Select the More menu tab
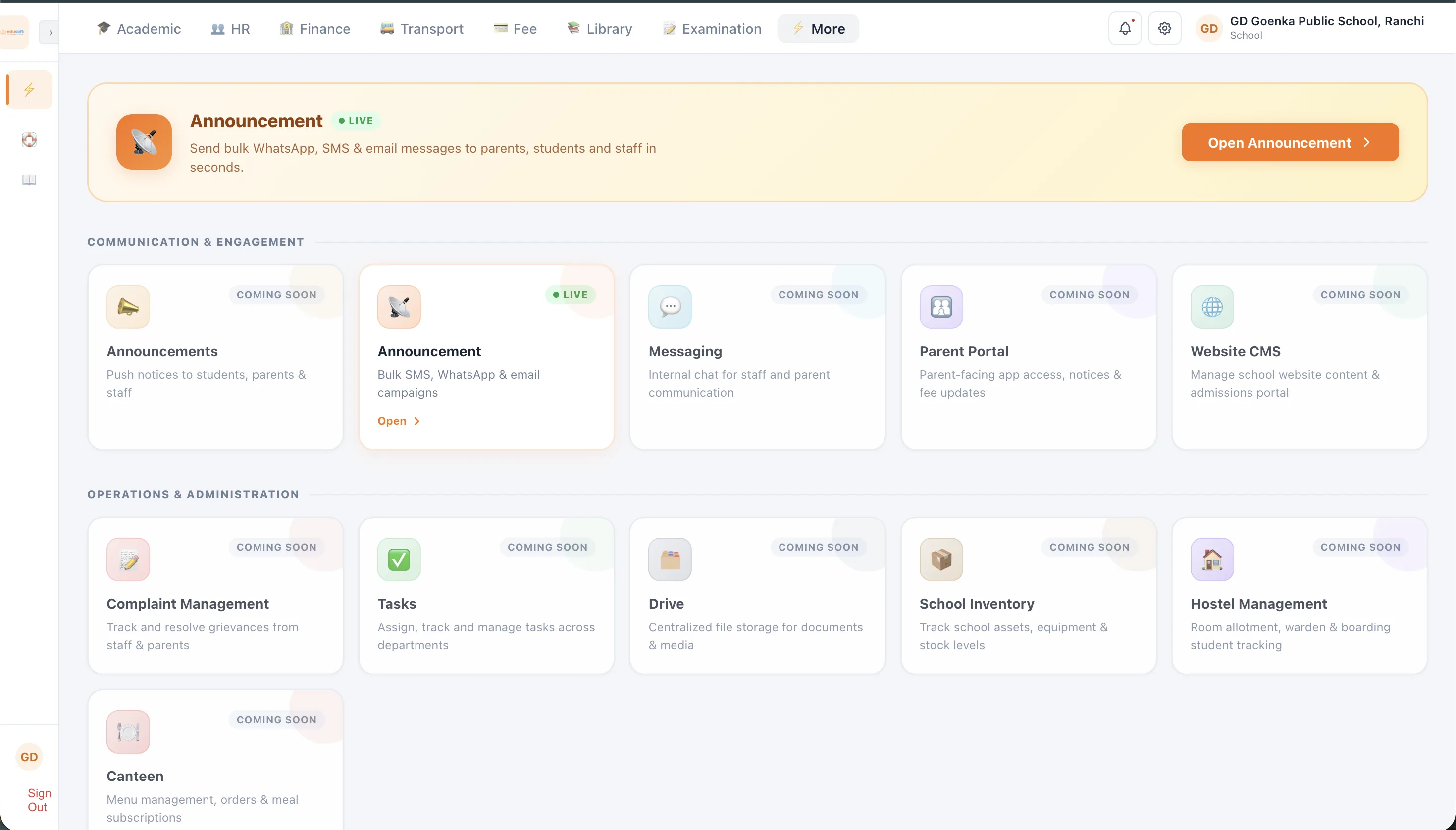The width and height of the screenshot is (1456, 830). coord(819,29)
